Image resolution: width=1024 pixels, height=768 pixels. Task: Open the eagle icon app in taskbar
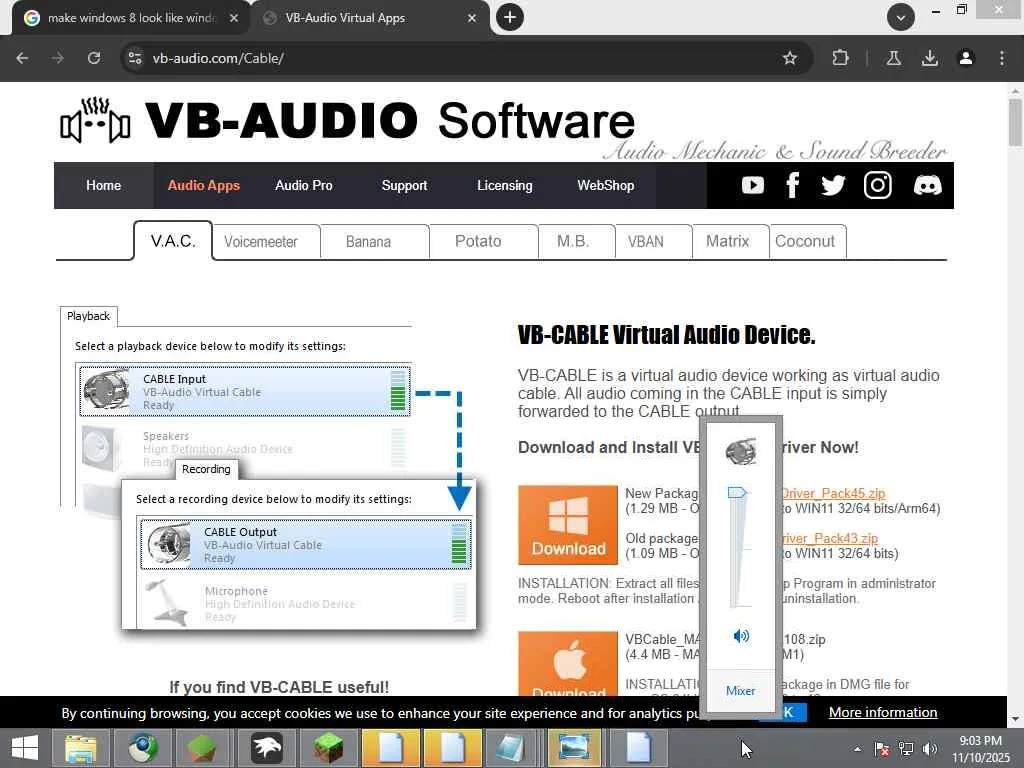266,747
